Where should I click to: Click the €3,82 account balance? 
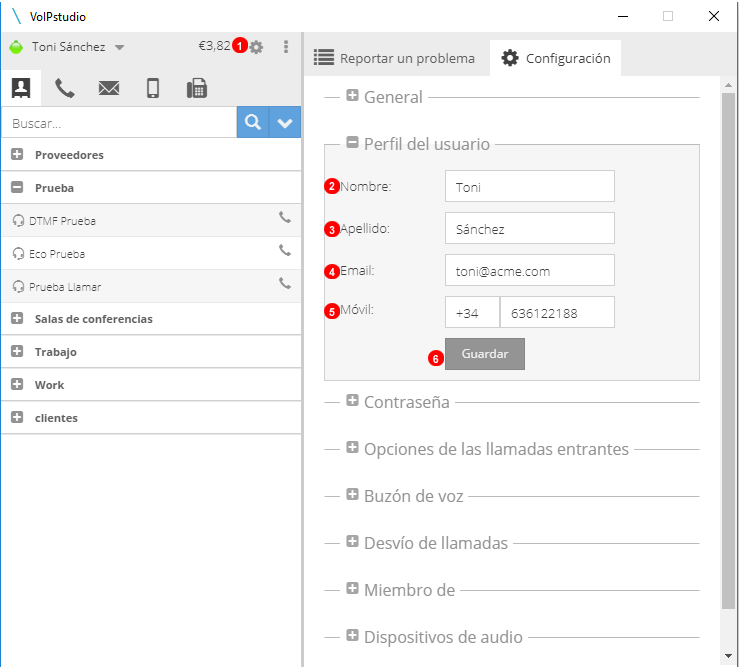click(x=214, y=46)
